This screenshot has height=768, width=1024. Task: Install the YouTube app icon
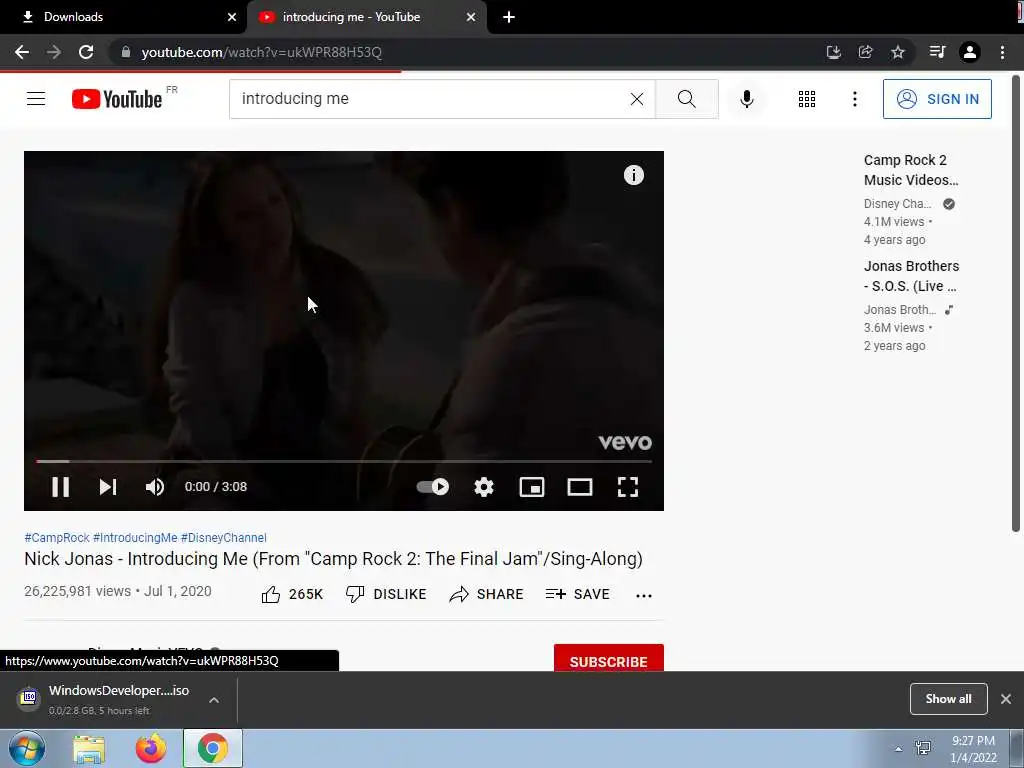pos(833,52)
